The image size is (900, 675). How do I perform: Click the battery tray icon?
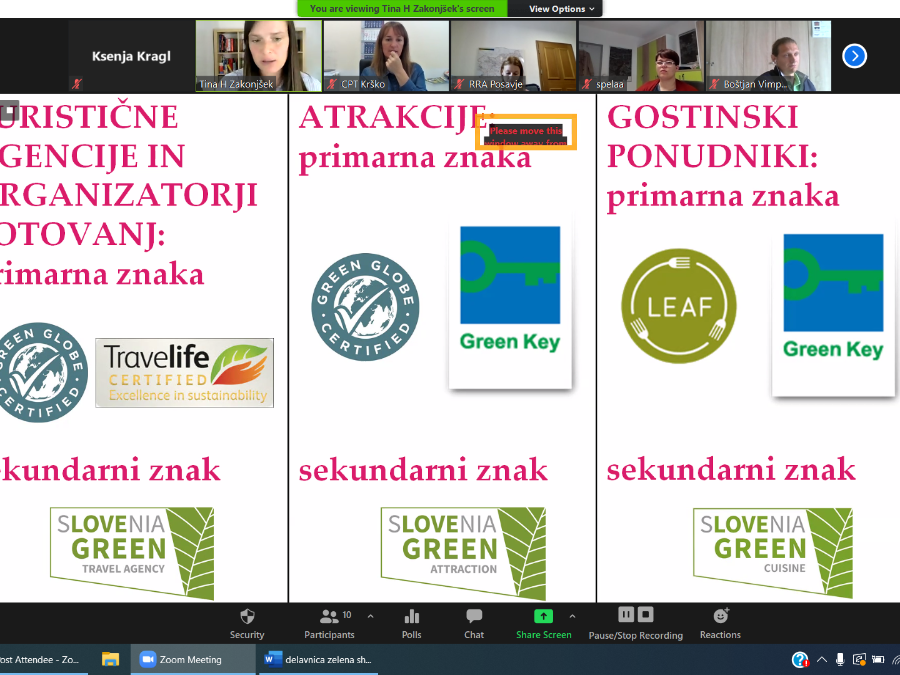pos(878,660)
